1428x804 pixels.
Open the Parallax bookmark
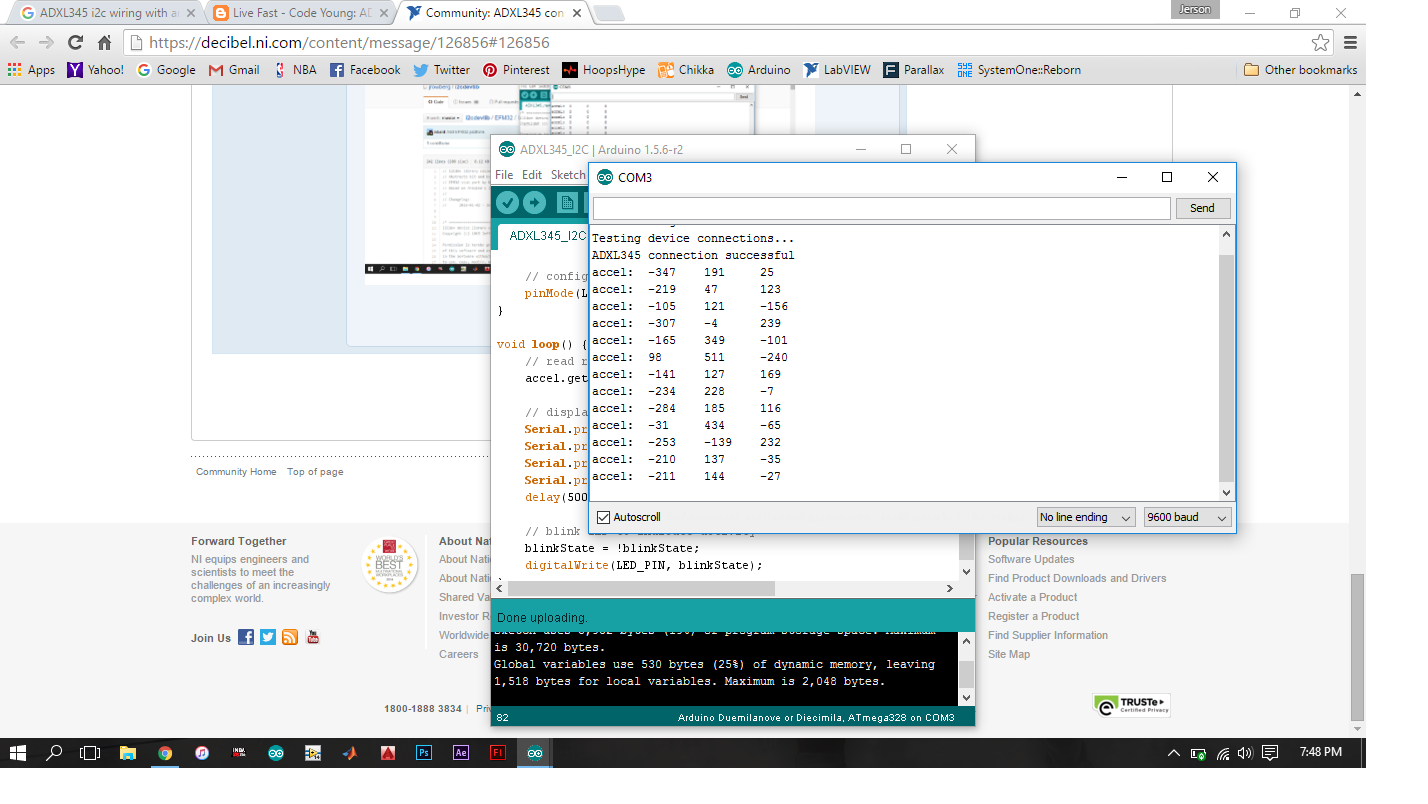(x=913, y=70)
